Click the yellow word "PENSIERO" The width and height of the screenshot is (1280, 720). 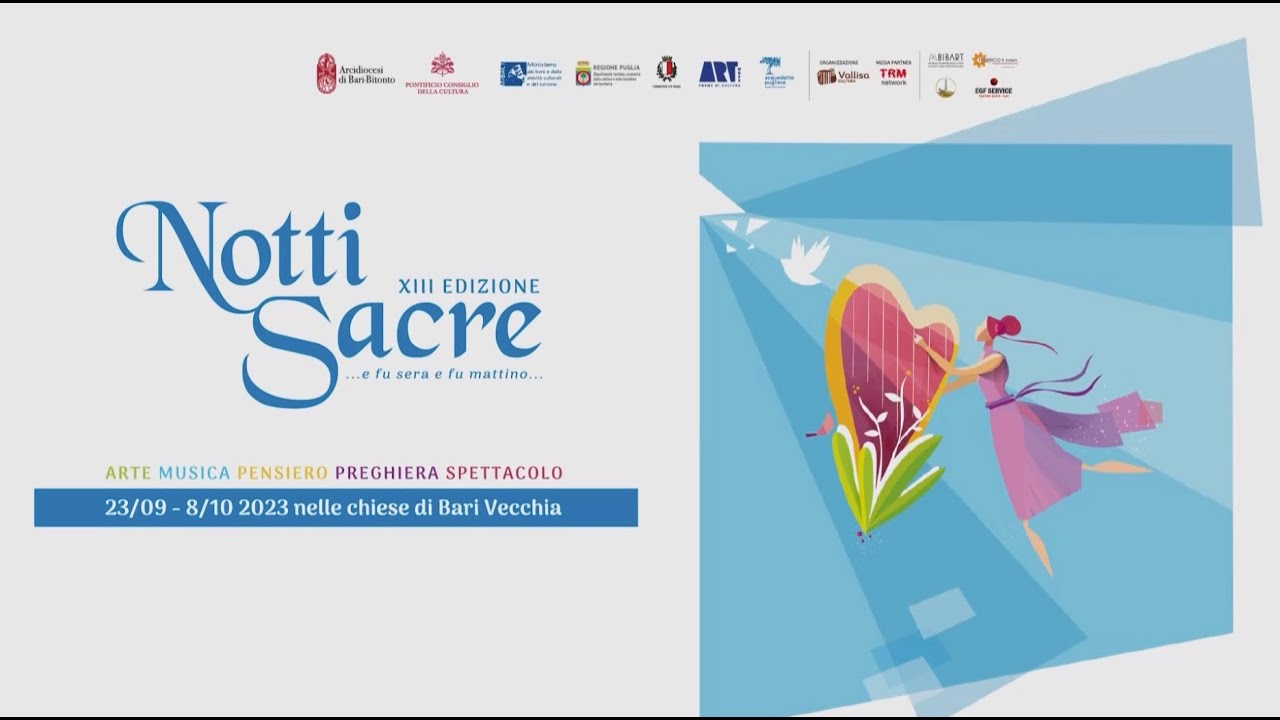coord(282,472)
